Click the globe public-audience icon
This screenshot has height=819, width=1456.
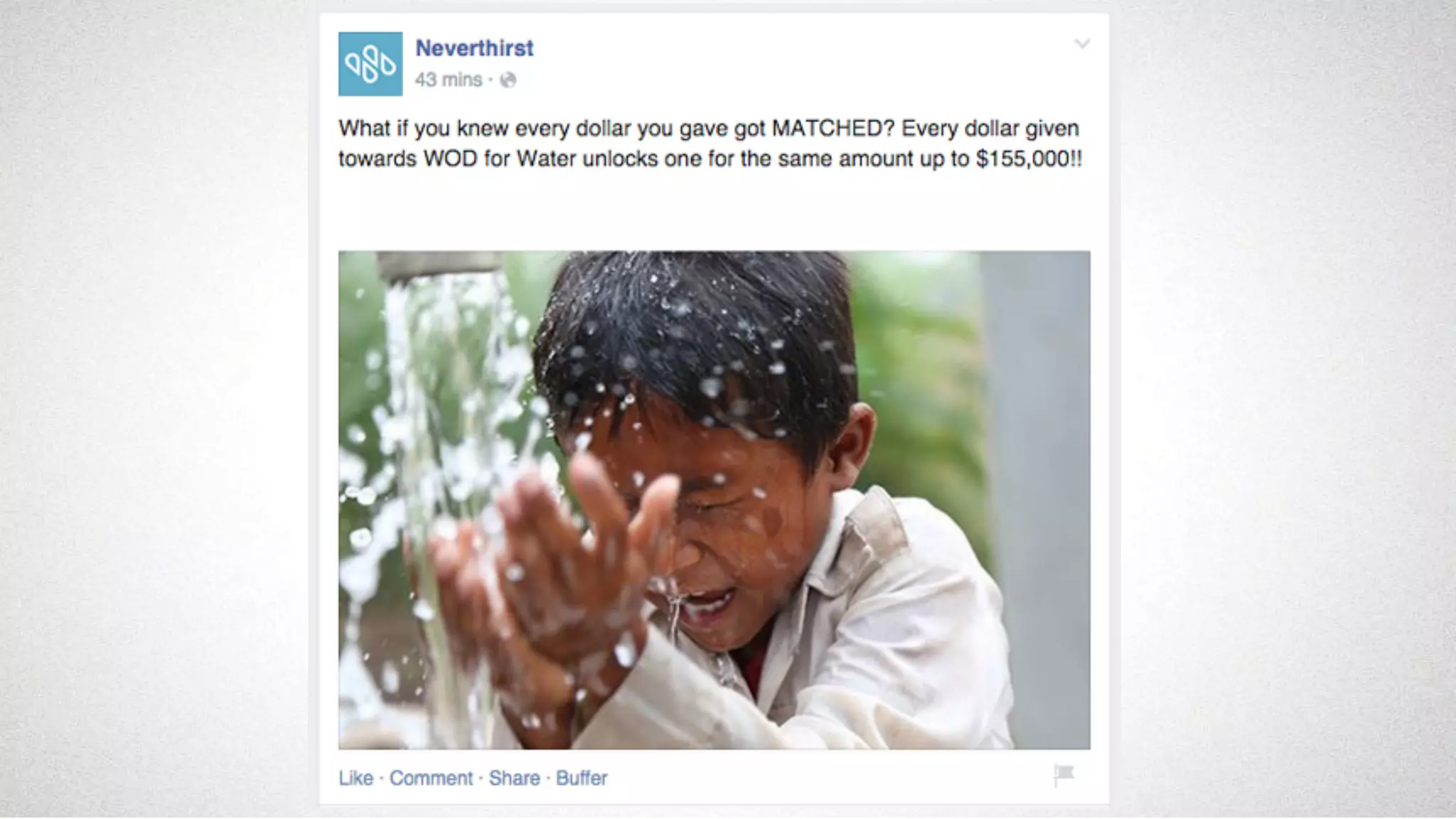pyautogui.click(x=508, y=80)
